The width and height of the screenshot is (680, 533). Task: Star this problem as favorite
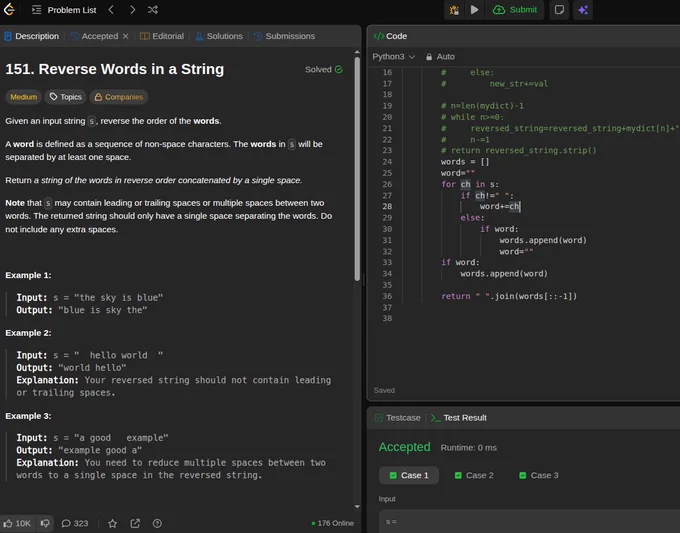(112, 523)
